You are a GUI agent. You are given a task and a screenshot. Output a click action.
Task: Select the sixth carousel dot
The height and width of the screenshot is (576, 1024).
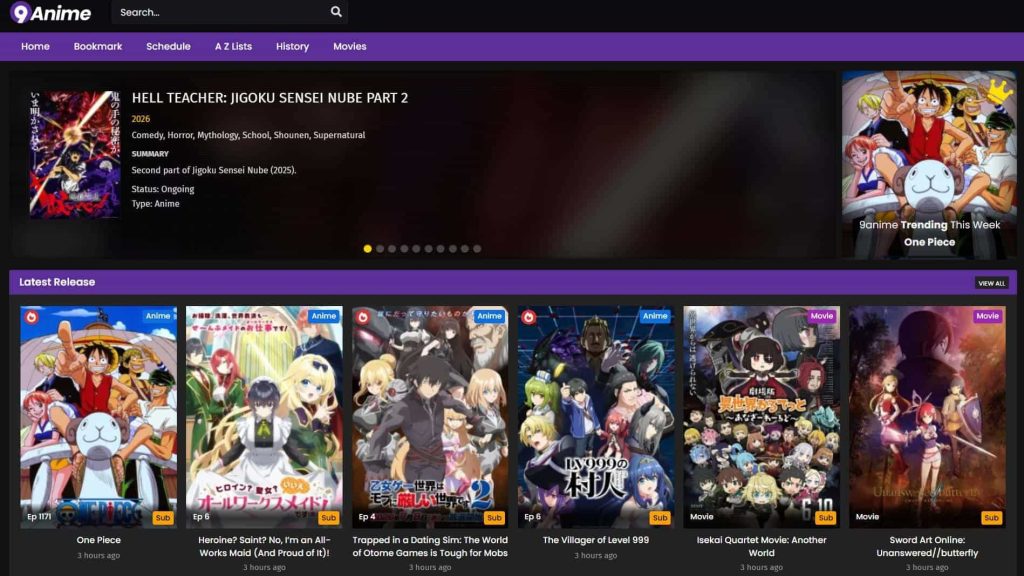tap(428, 249)
